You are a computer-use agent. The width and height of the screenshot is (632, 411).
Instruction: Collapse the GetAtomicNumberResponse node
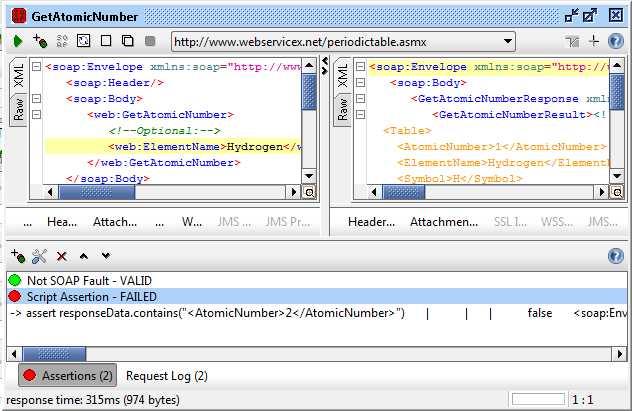(x=360, y=98)
